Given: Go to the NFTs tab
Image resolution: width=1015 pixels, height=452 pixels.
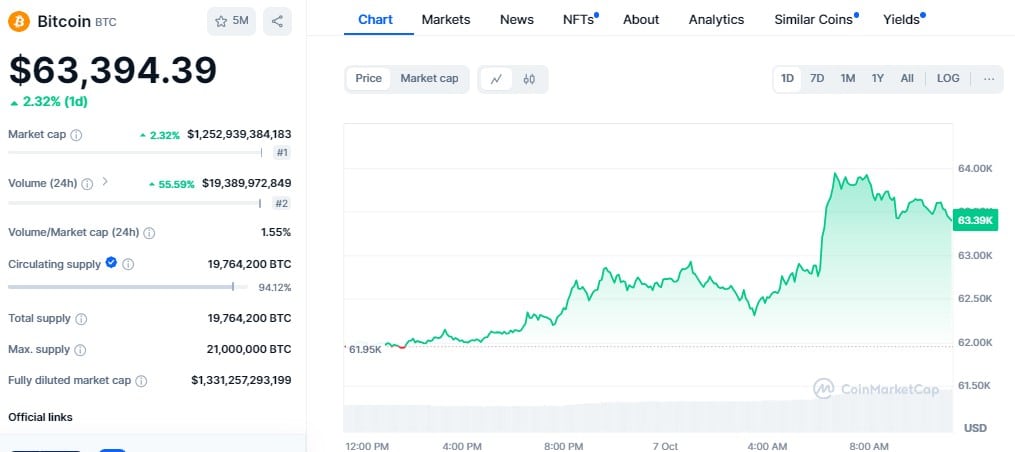Looking at the screenshot, I should point(580,19).
